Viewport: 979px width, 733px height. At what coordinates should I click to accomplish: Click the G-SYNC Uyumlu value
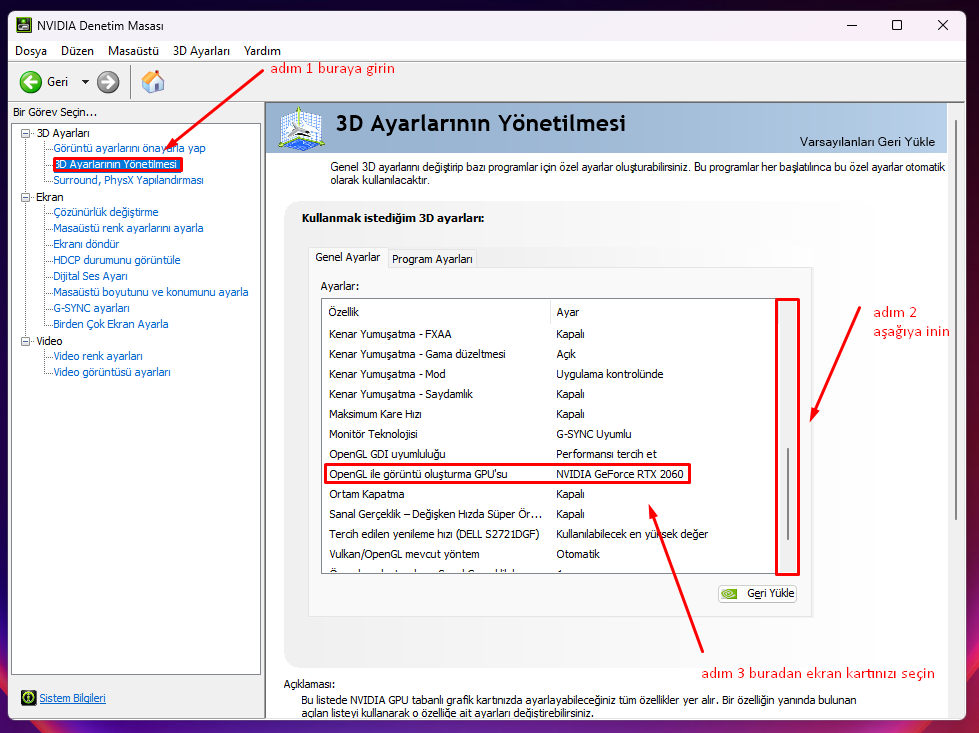pos(594,434)
